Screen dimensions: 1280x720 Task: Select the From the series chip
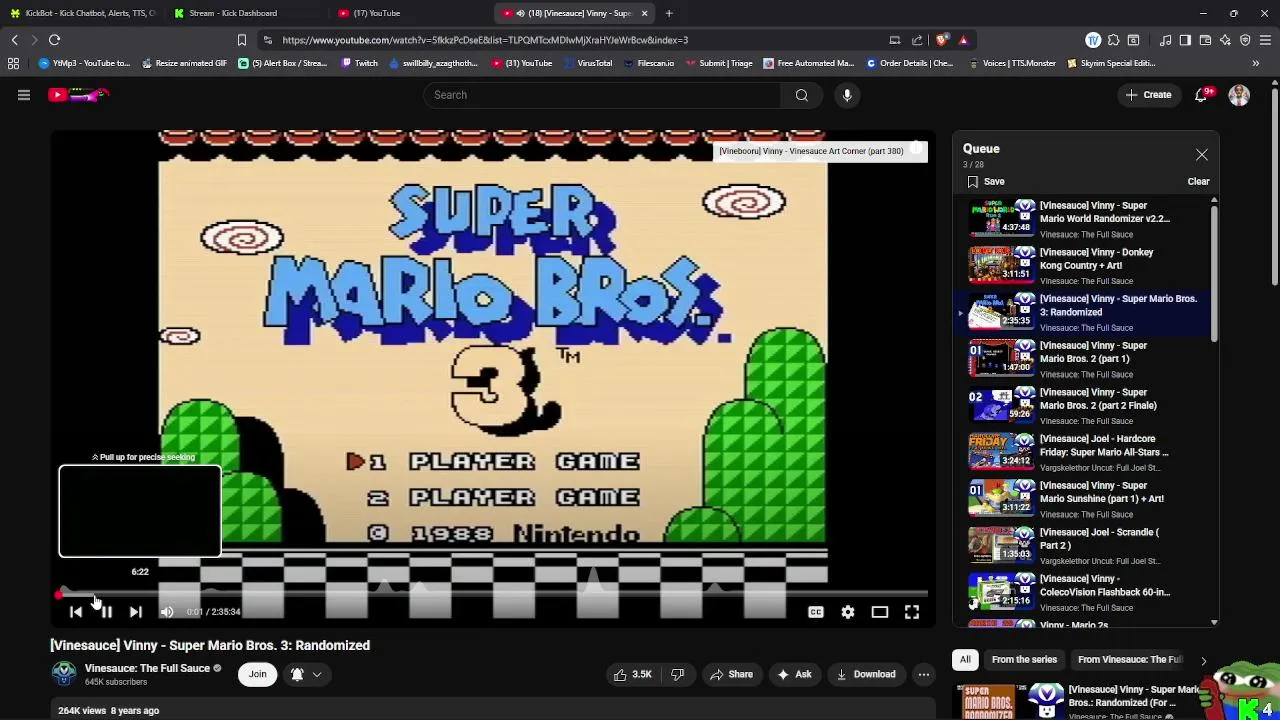pyautogui.click(x=1024, y=660)
